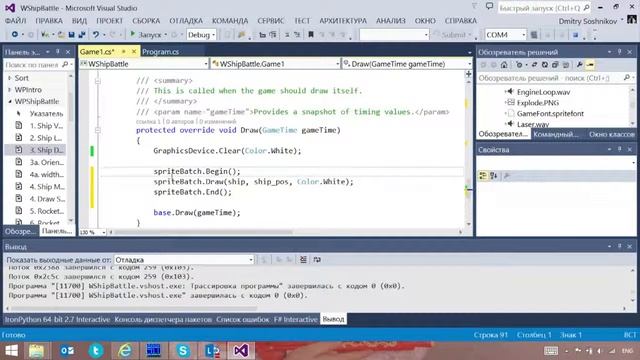640x360 pixels.
Task: Switch to the F# Interactive tab
Action: 296,319
